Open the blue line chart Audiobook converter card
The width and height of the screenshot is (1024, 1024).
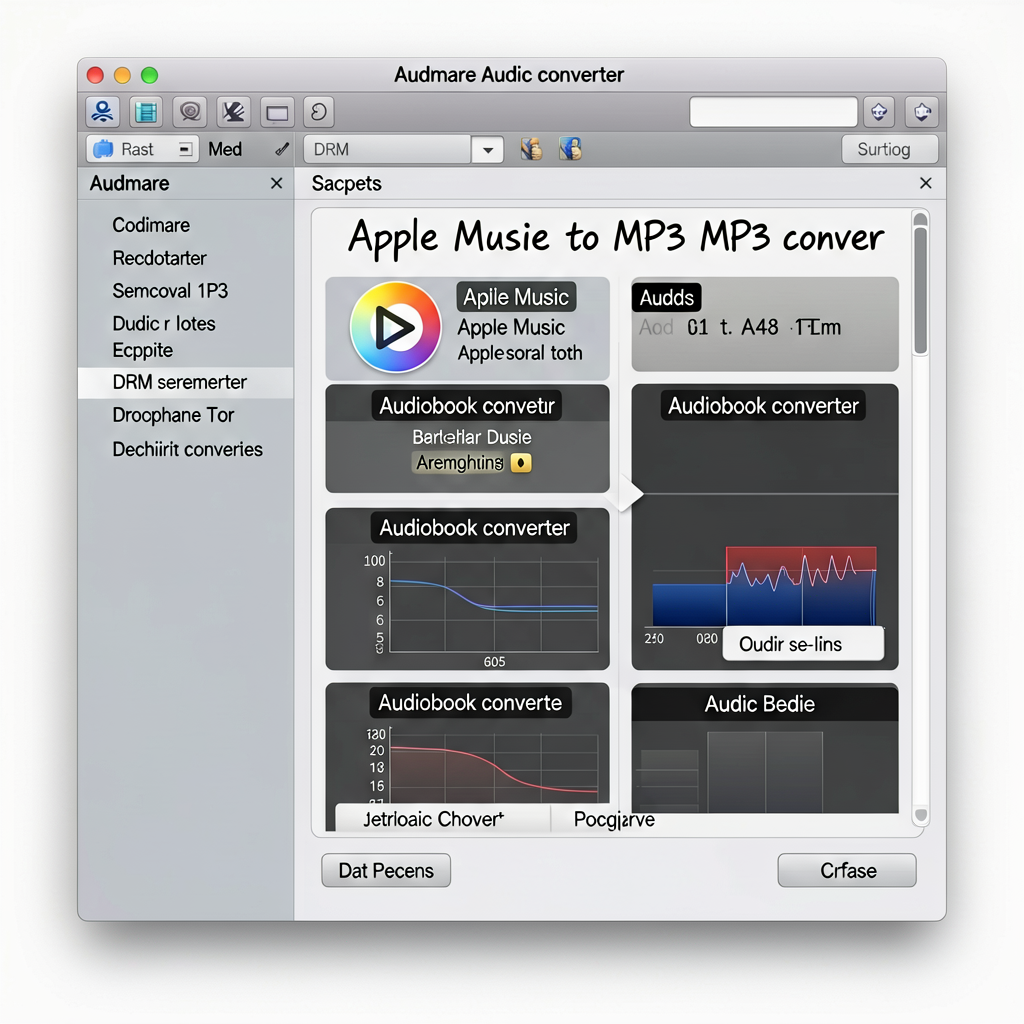(x=468, y=589)
